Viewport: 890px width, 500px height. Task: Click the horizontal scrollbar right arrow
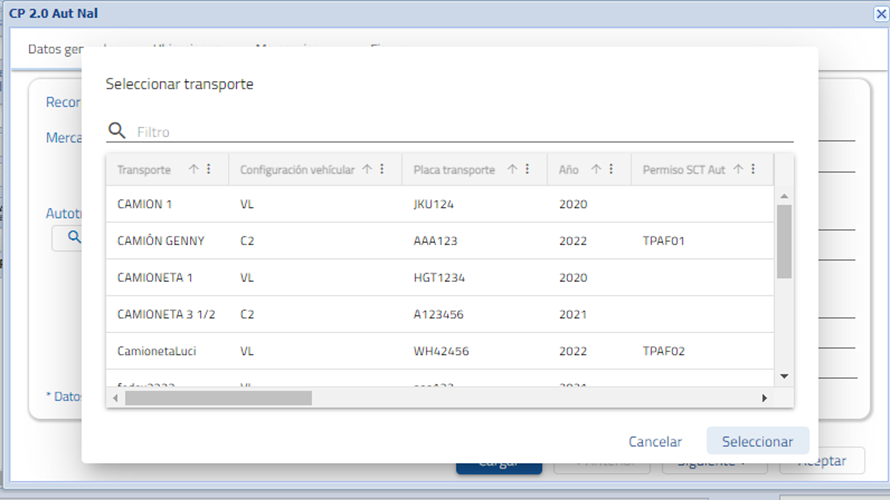click(x=764, y=398)
